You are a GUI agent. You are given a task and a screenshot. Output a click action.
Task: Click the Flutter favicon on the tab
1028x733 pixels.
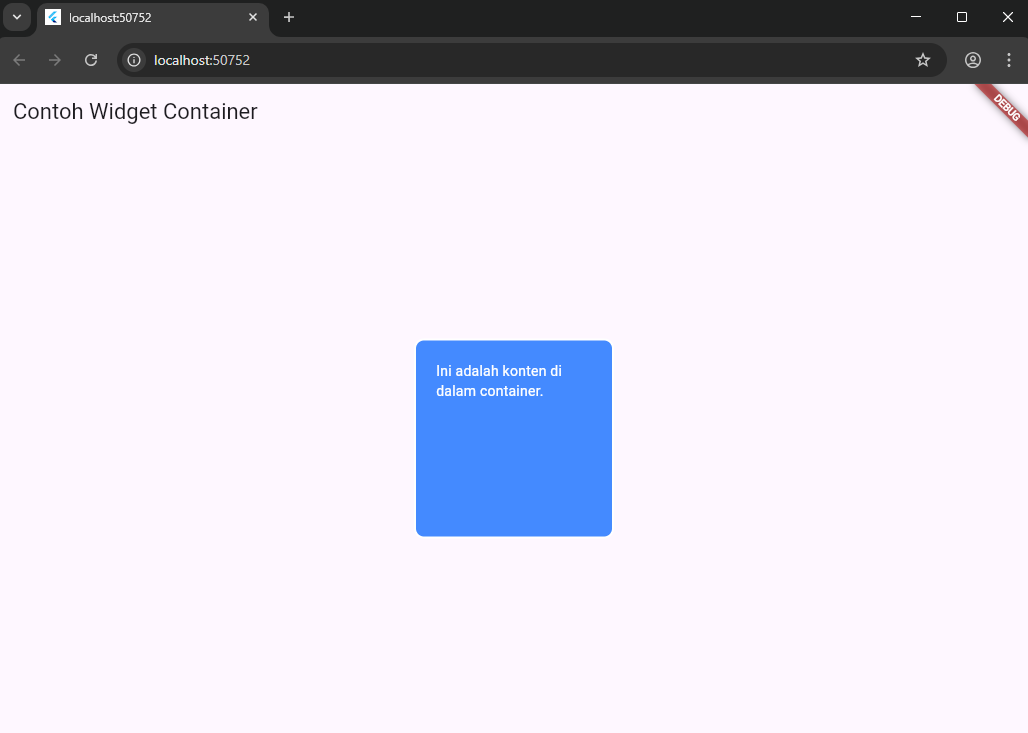pos(53,17)
